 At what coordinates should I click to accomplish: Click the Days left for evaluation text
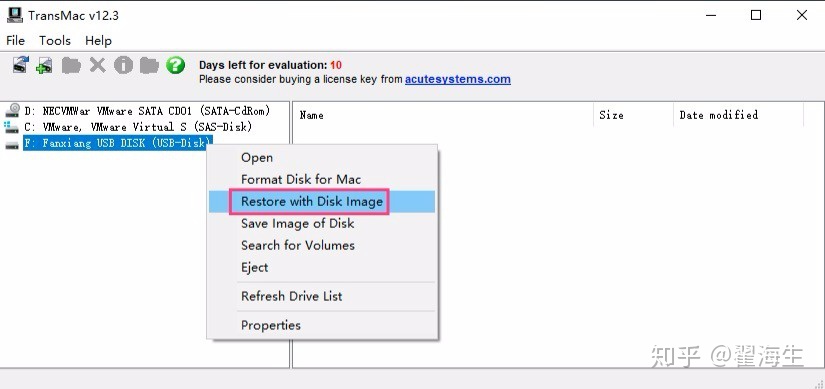pos(270,65)
